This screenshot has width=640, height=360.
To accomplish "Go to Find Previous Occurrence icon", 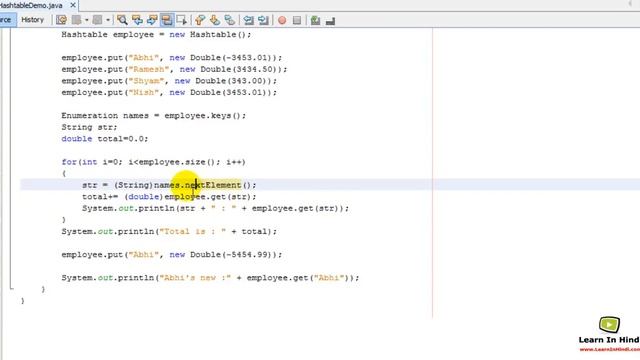I will (137, 20).
